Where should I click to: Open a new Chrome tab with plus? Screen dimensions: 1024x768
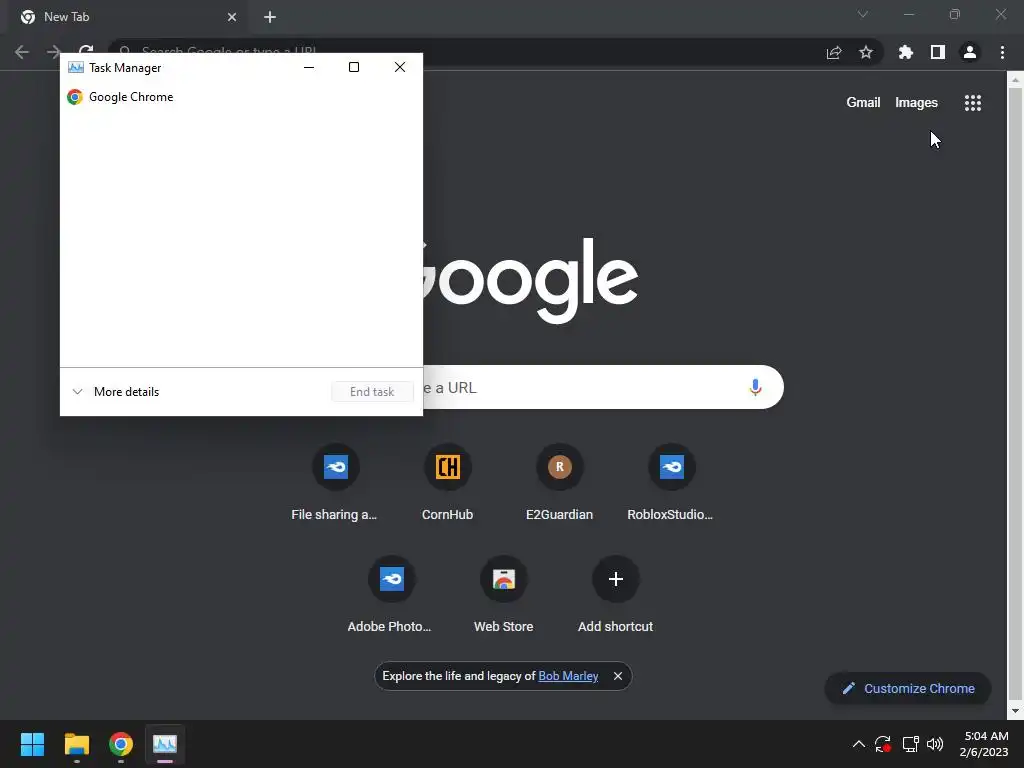(270, 17)
